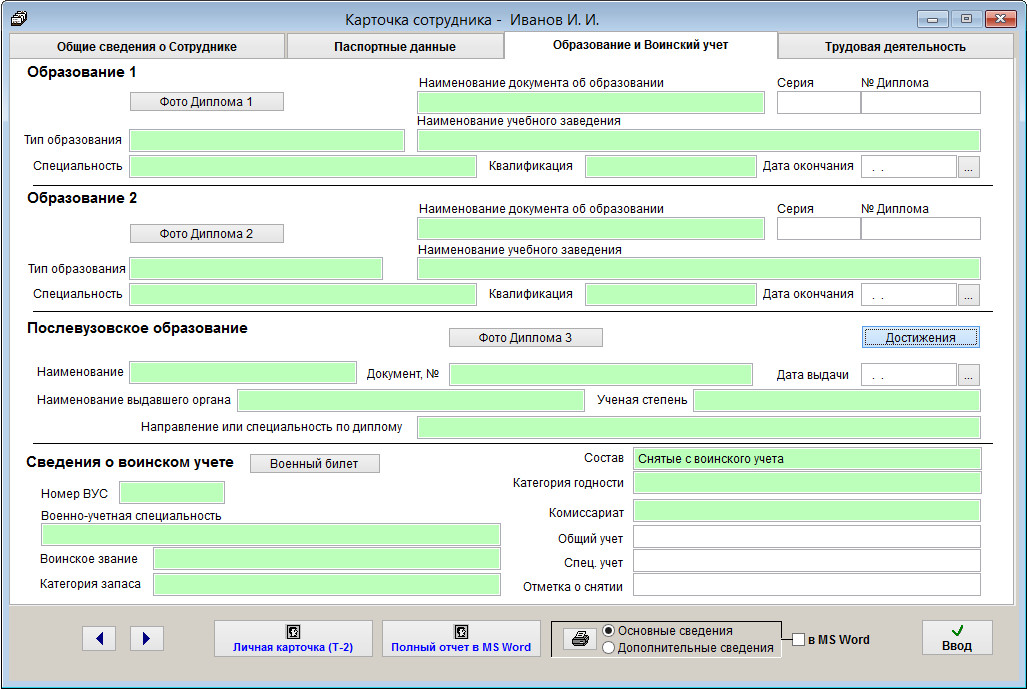Image resolution: width=1029 pixels, height=690 pixels.
Task: Click the Категория запаса field
Action: pyautogui.click(x=327, y=584)
